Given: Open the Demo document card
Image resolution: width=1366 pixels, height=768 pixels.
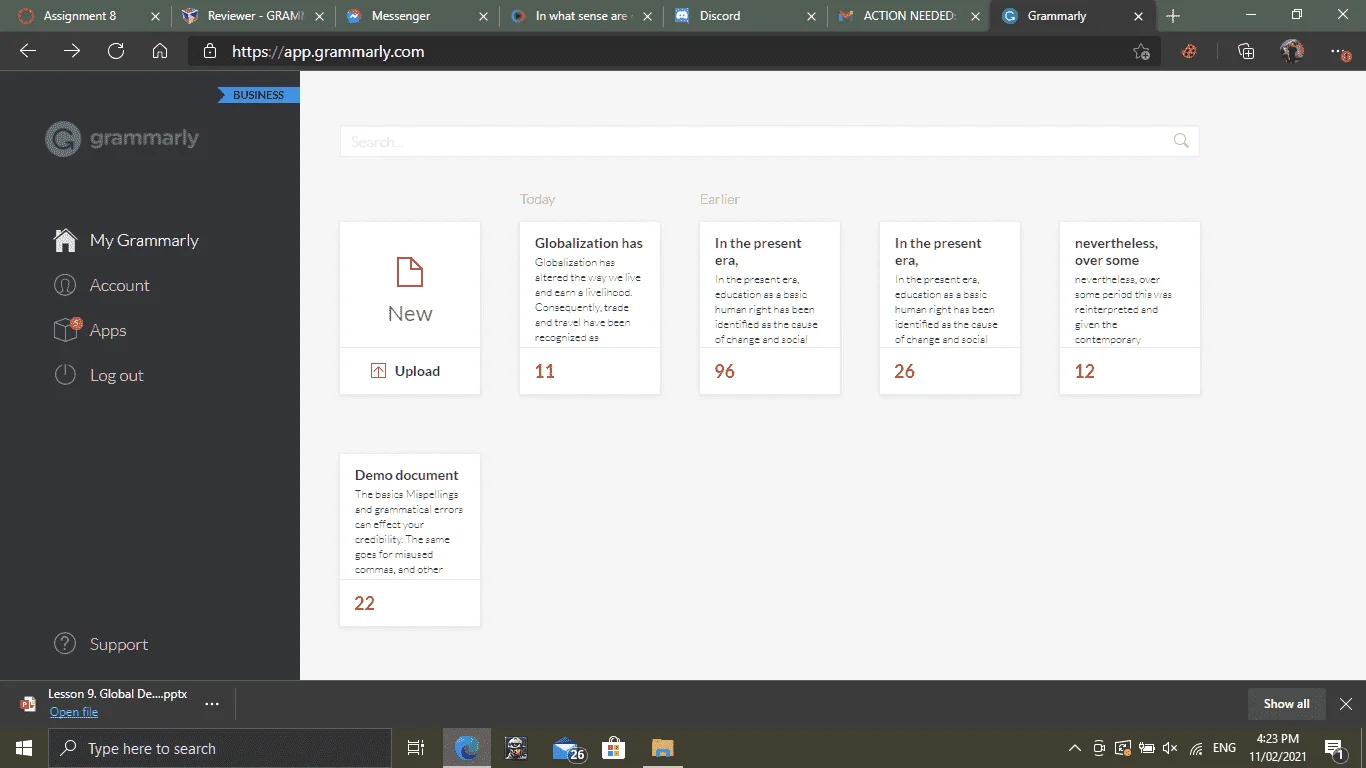Looking at the screenshot, I should pos(410,540).
